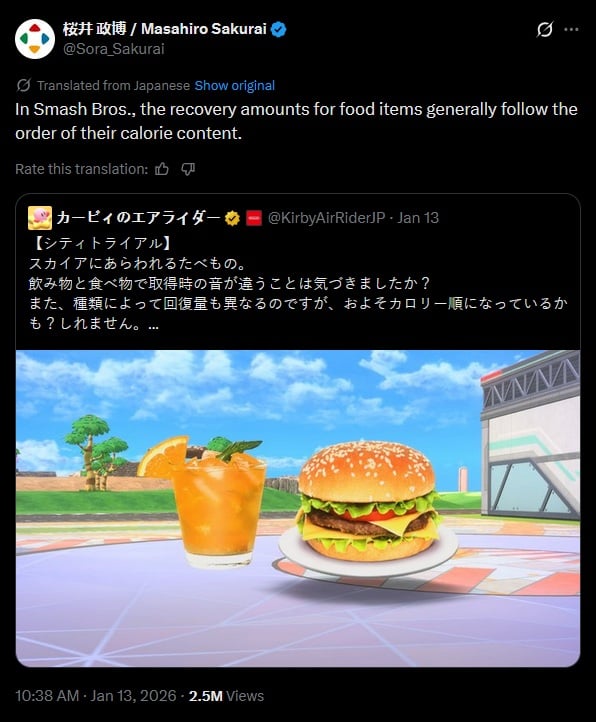Click the blue verified badge next to Sakurai
Image resolution: width=596 pixels, height=722 pixels.
point(278,29)
